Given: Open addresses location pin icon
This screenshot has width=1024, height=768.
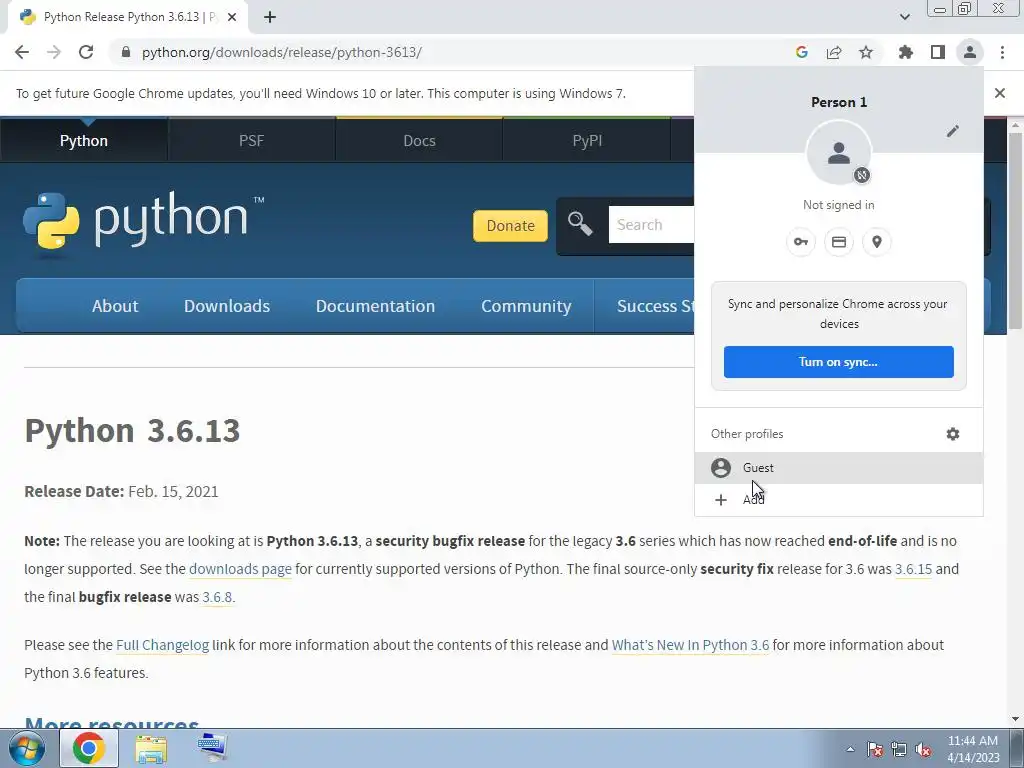Looking at the screenshot, I should [x=876, y=242].
